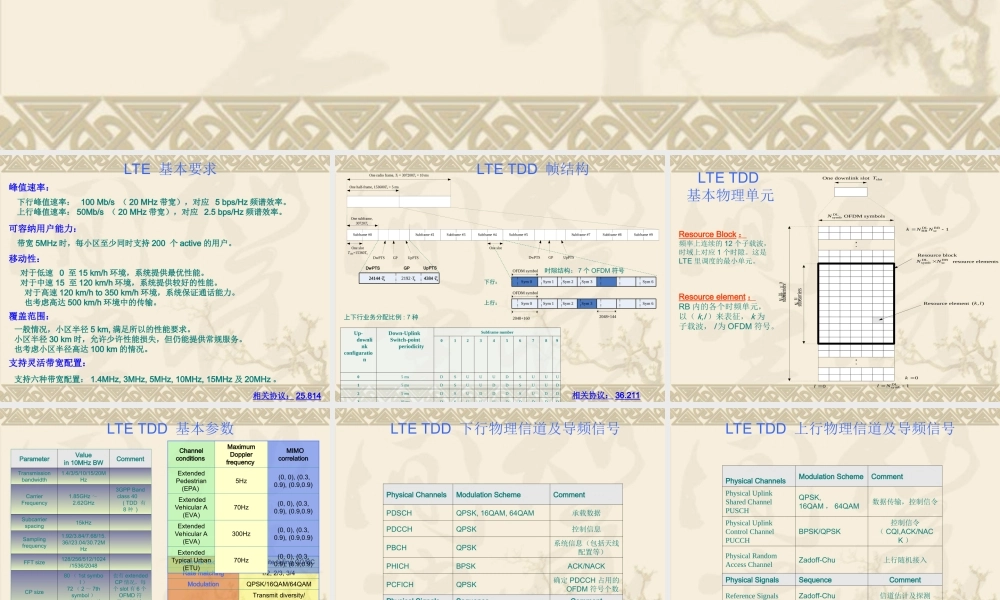1000x600 pixels.
Task: Click the ACK/NACK comment cell
Action: pyautogui.click(x=586, y=566)
